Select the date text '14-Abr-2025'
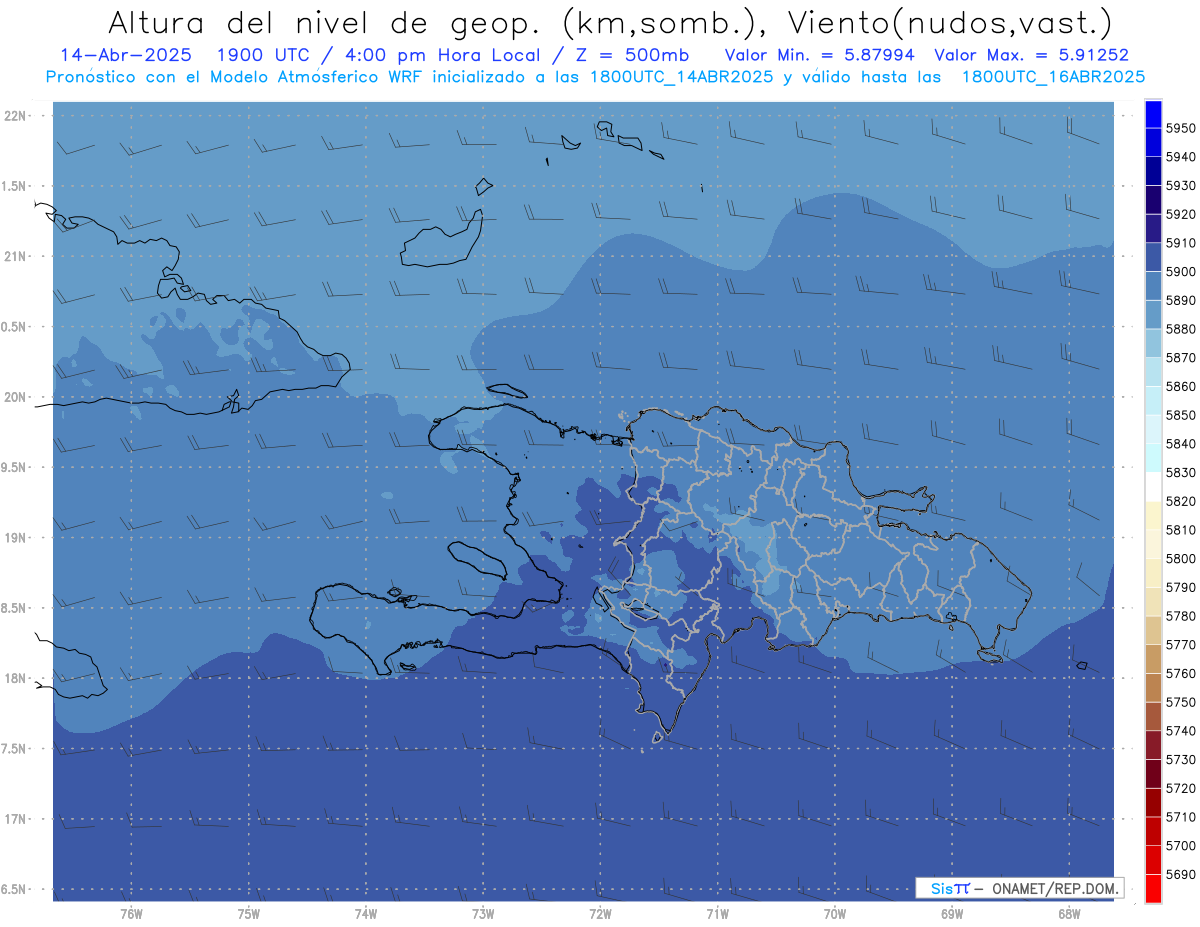The image size is (1200, 927). tap(125, 55)
